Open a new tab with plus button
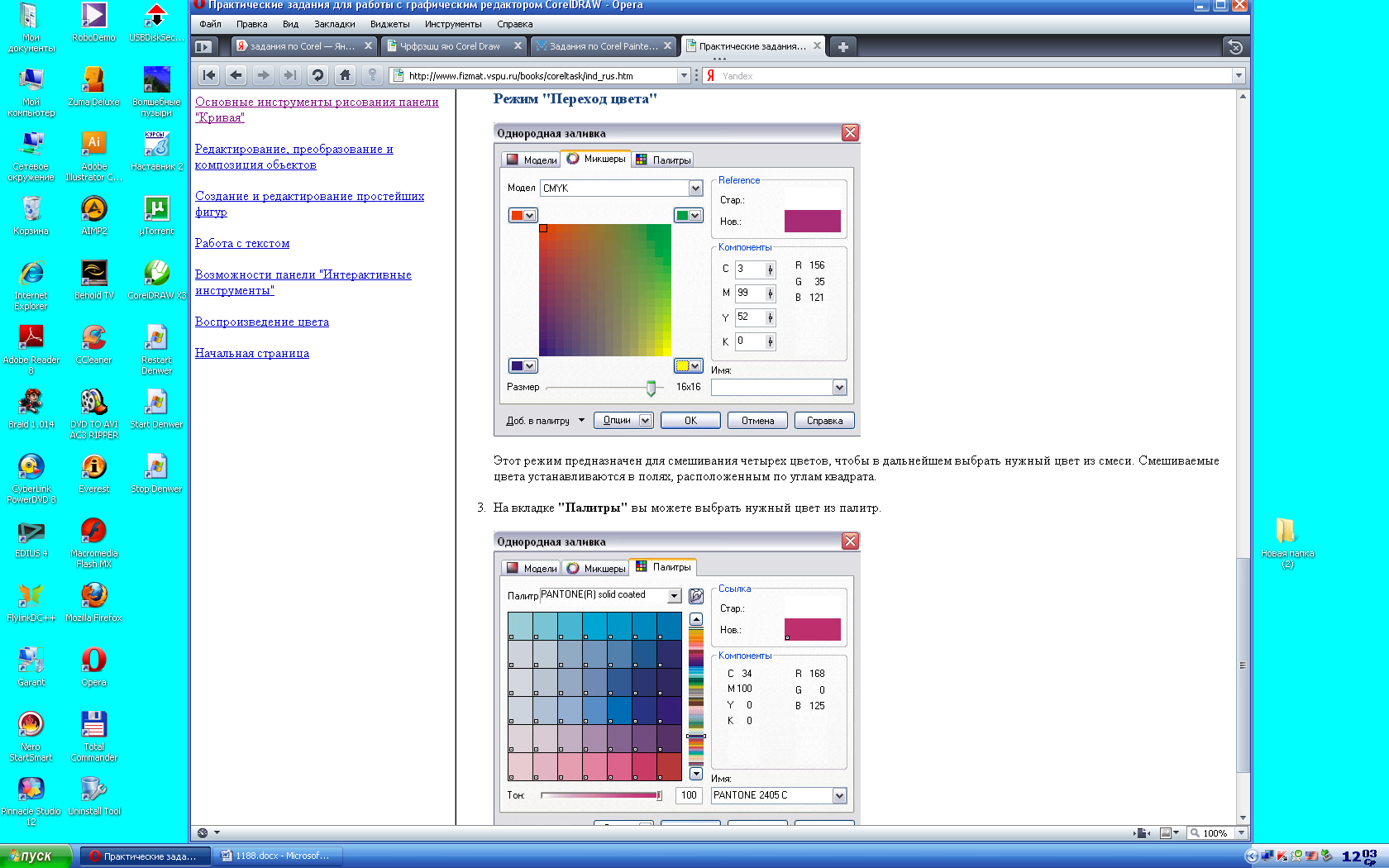Image resolution: width=1389 pixels, height=868 pixels. 842,47
